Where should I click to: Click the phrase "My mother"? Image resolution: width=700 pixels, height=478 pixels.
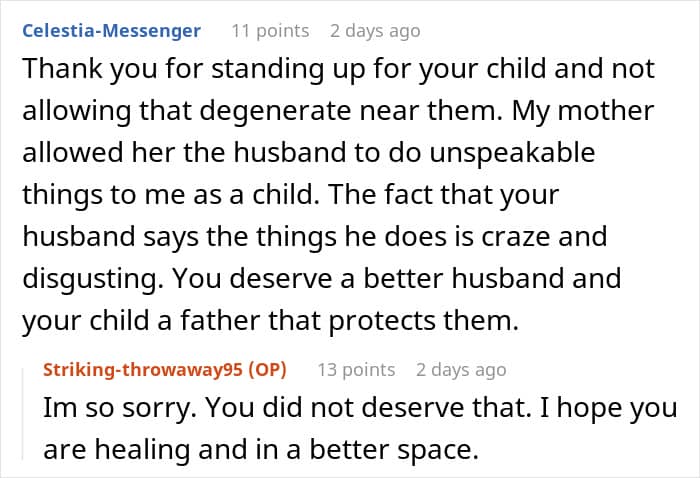(603, 112)
